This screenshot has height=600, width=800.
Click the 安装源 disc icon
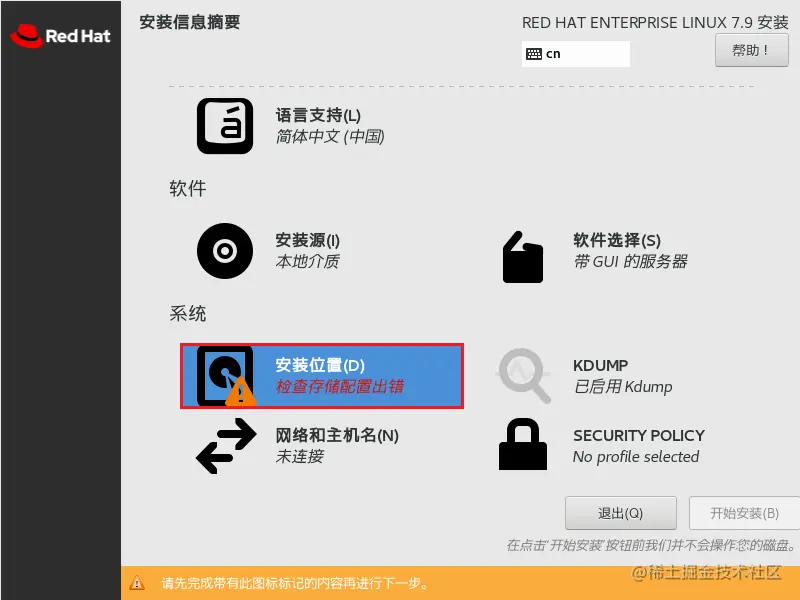pos(225,251)
